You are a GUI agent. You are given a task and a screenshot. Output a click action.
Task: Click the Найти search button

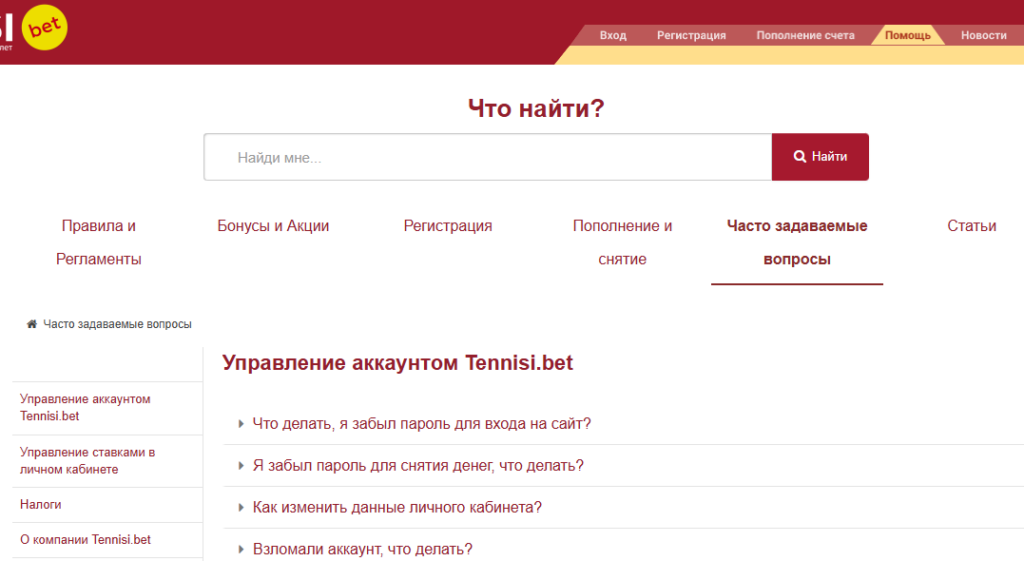820,157
